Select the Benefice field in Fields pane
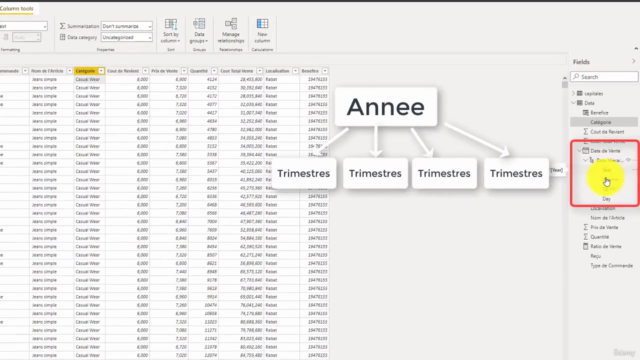The height and width of the screenshot is (360, 640). (x=599, y=113)
